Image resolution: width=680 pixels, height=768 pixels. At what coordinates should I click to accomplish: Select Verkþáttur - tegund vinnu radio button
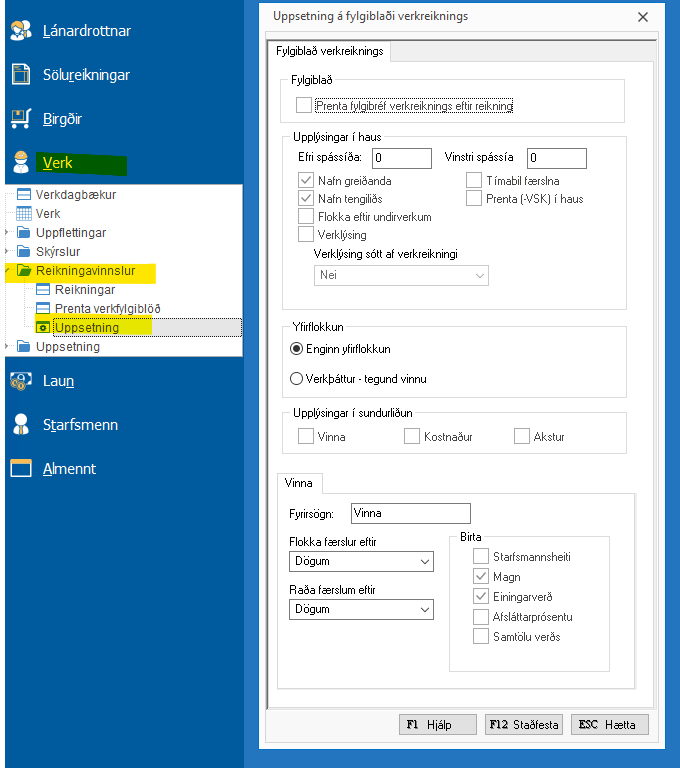click(x=296, y=378)
